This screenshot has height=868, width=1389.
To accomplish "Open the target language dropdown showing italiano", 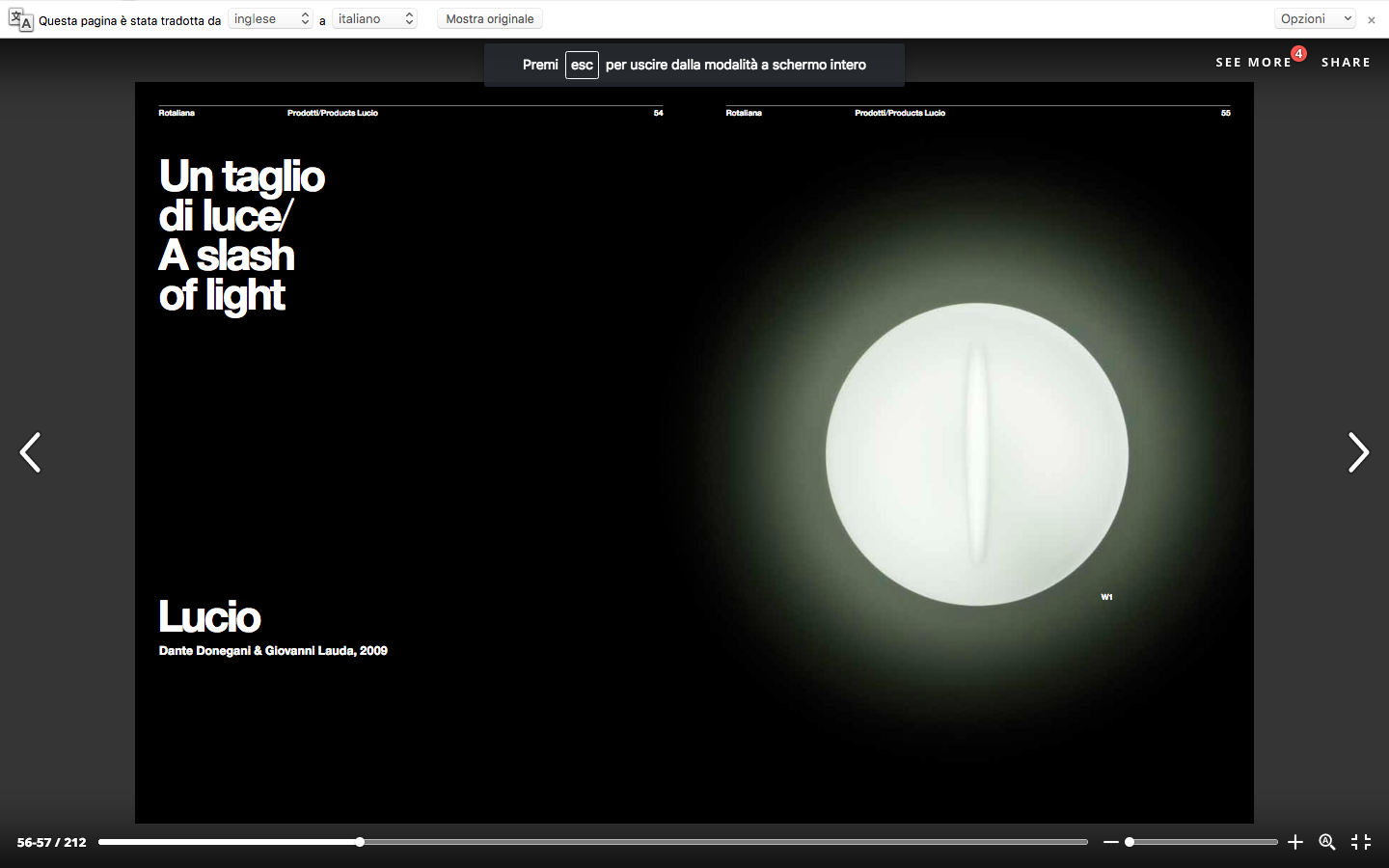I will [374, 19].
